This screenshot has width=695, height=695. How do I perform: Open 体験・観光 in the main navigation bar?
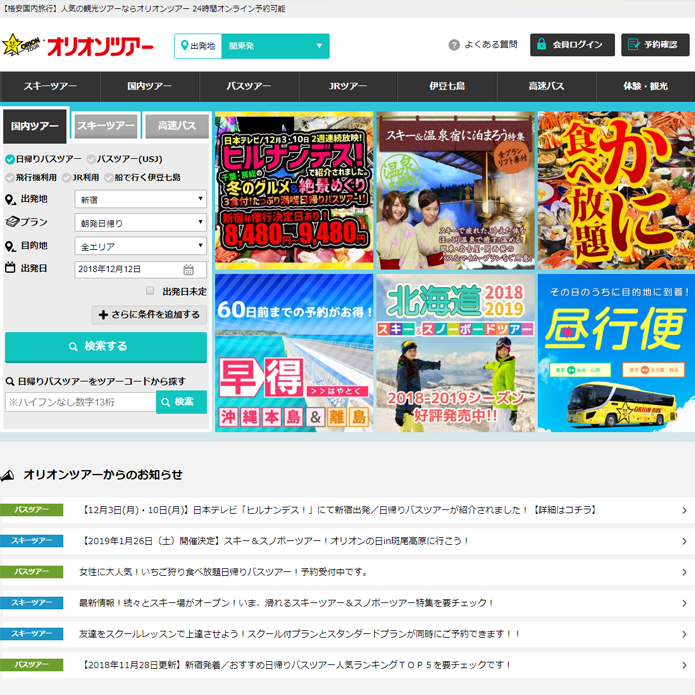(646, 86)
